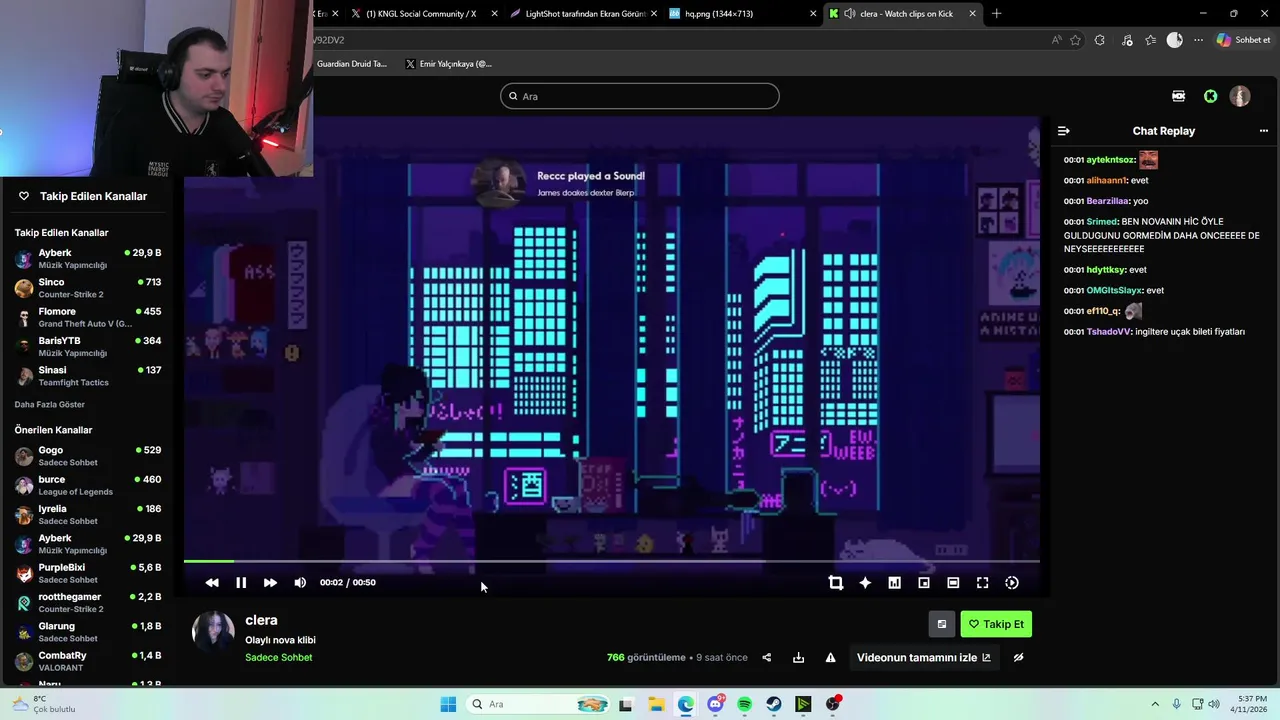The height and width of the screenshot is (720, 1280).
Task: Enable picture-in-picture mini player mode
Action: pos(924,583)
